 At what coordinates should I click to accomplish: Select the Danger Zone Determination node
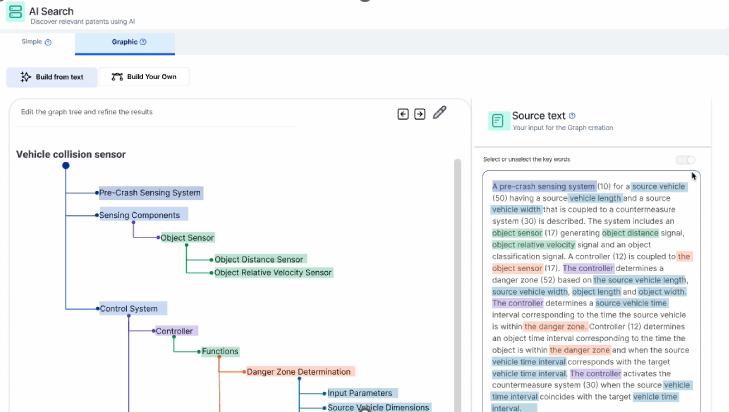298,372
